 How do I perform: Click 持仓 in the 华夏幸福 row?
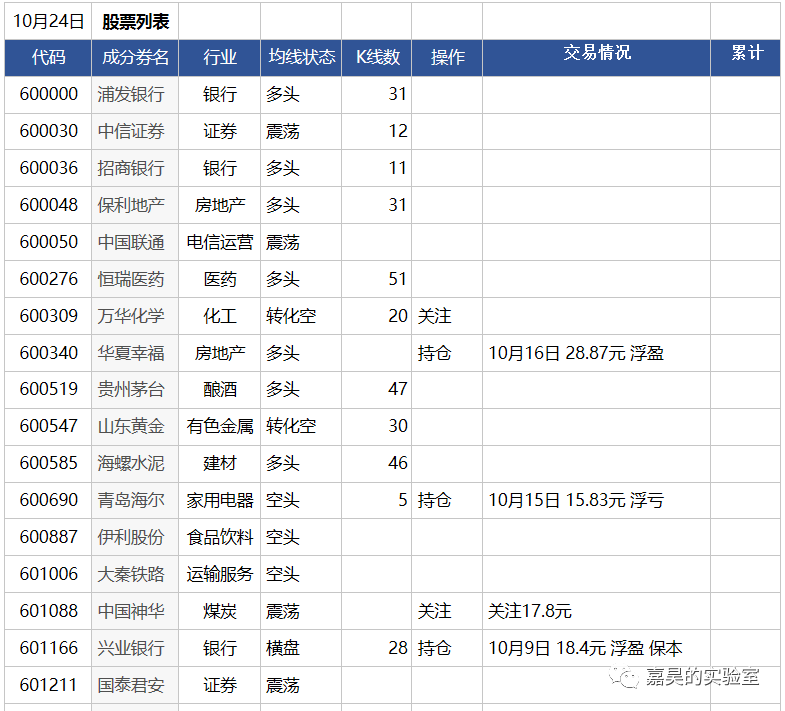click(x=447, y=353)
